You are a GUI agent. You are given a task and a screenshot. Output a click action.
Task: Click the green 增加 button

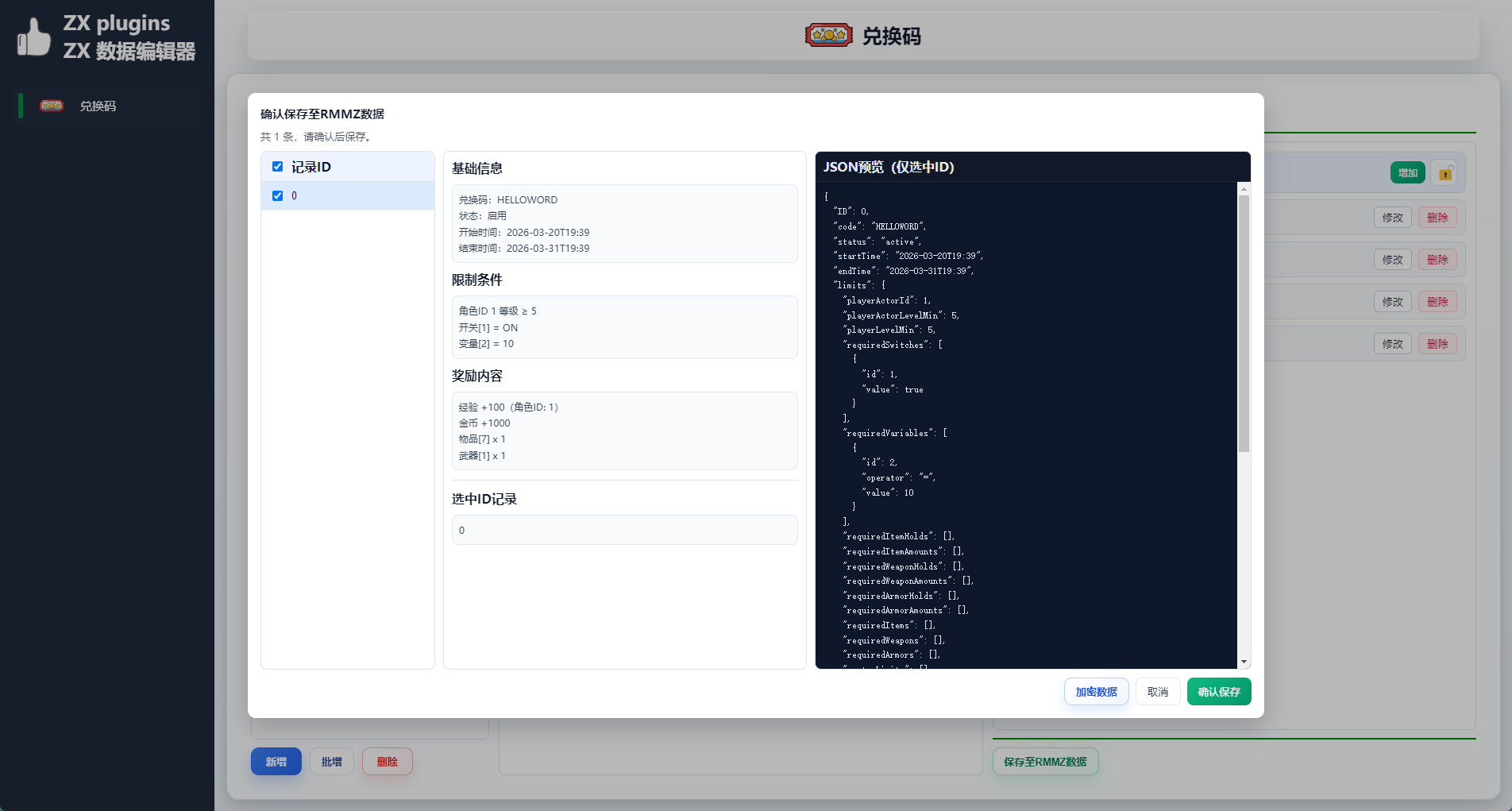1408,172
